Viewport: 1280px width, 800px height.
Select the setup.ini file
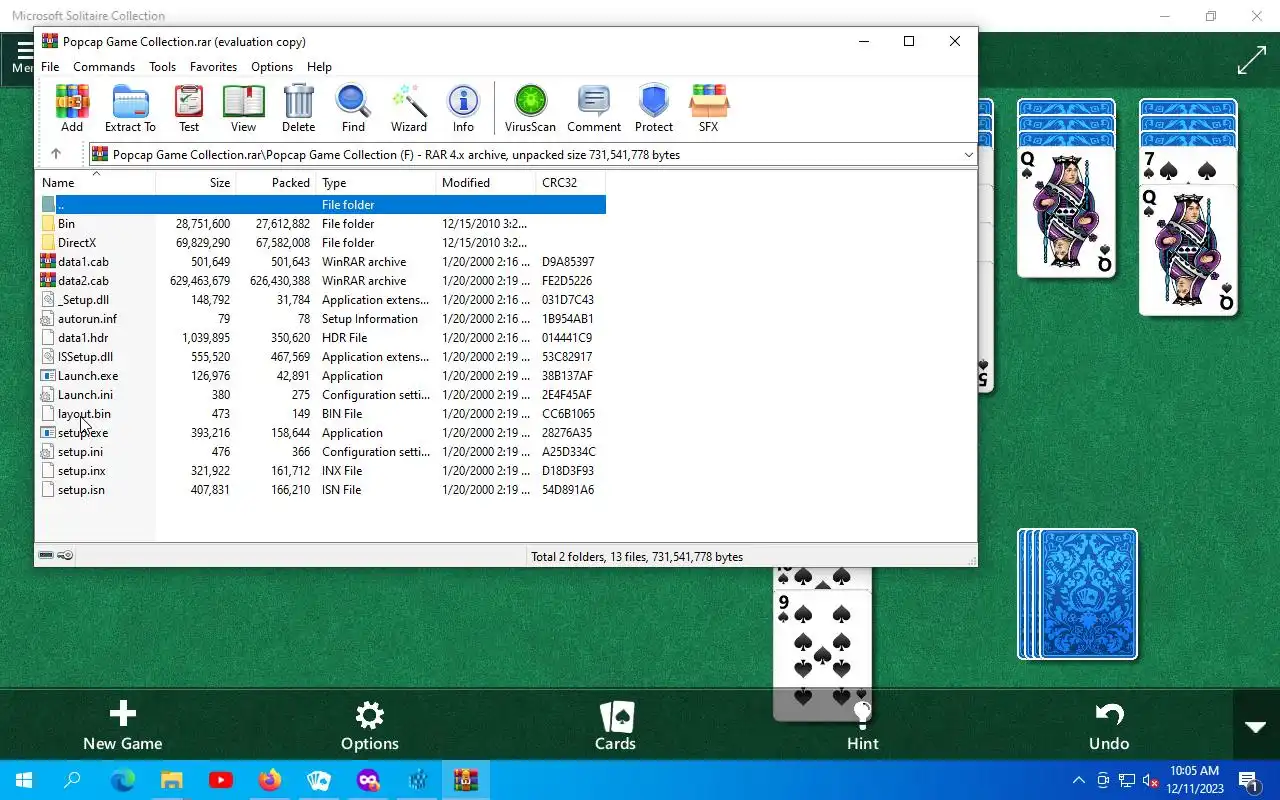point(321,452)
